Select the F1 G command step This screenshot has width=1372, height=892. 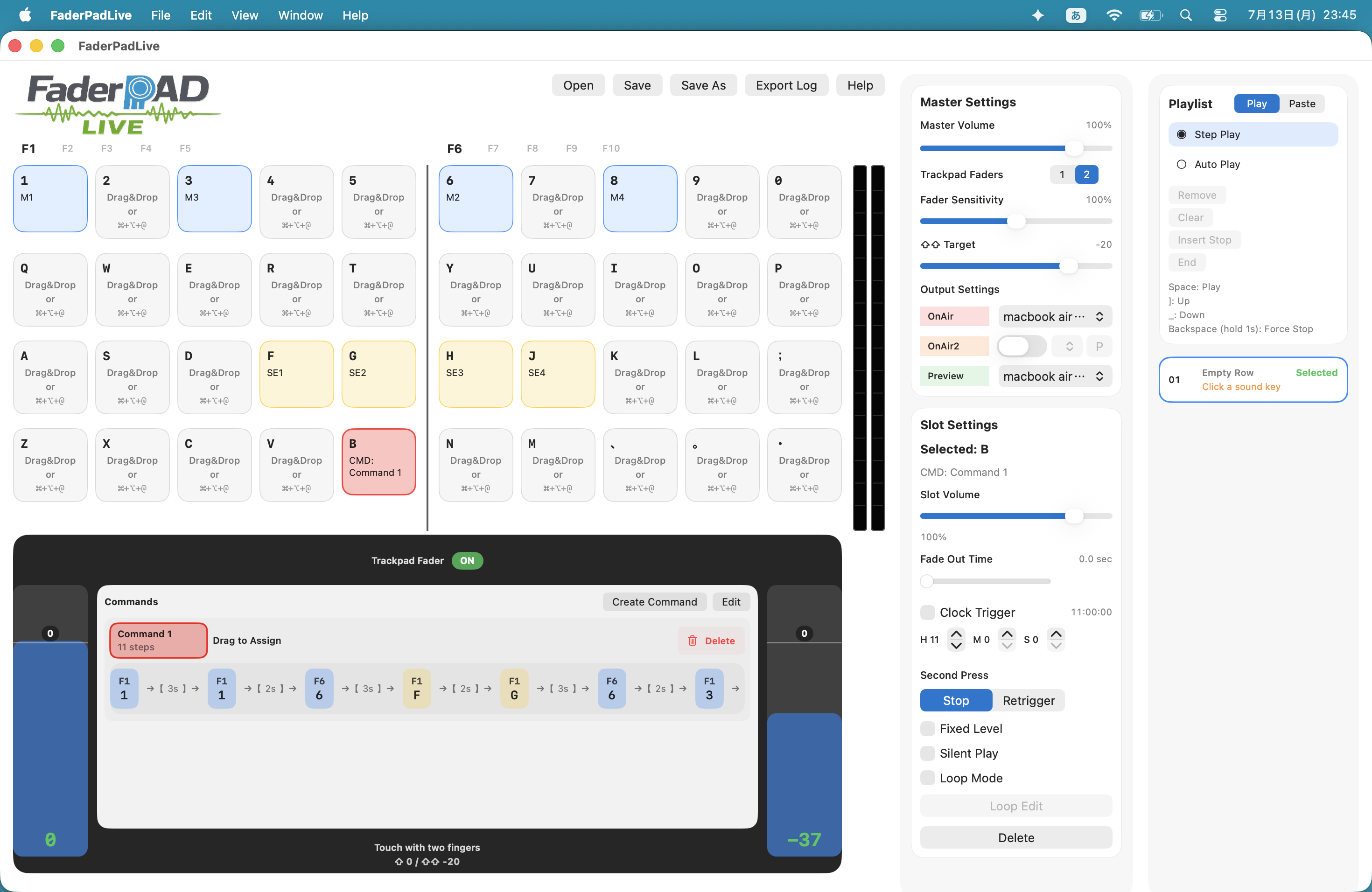[x=514, y=688]
